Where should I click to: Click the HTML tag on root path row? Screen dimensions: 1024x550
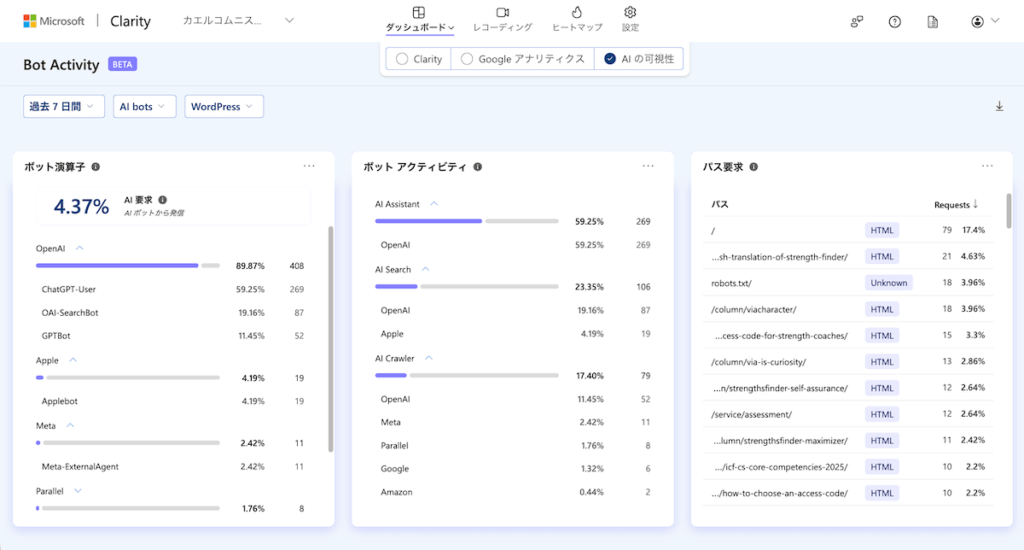click(x=882, y=230)
